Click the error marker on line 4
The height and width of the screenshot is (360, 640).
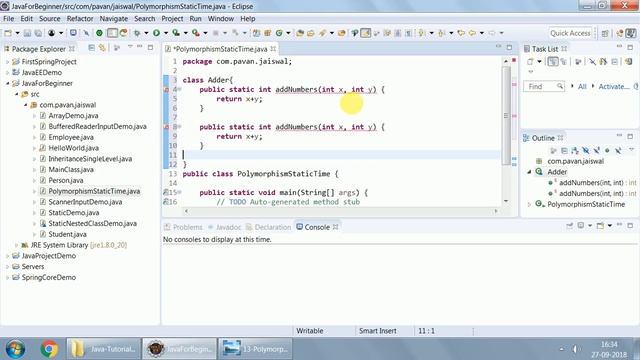166,89
